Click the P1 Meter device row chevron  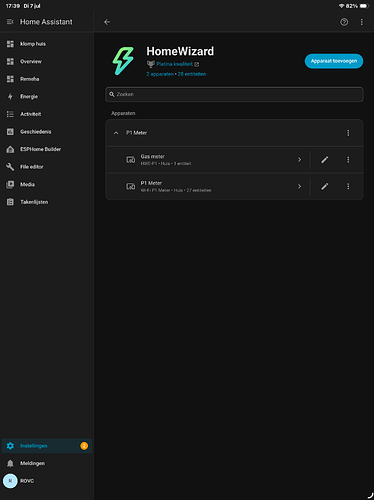[x=299, y=186]
